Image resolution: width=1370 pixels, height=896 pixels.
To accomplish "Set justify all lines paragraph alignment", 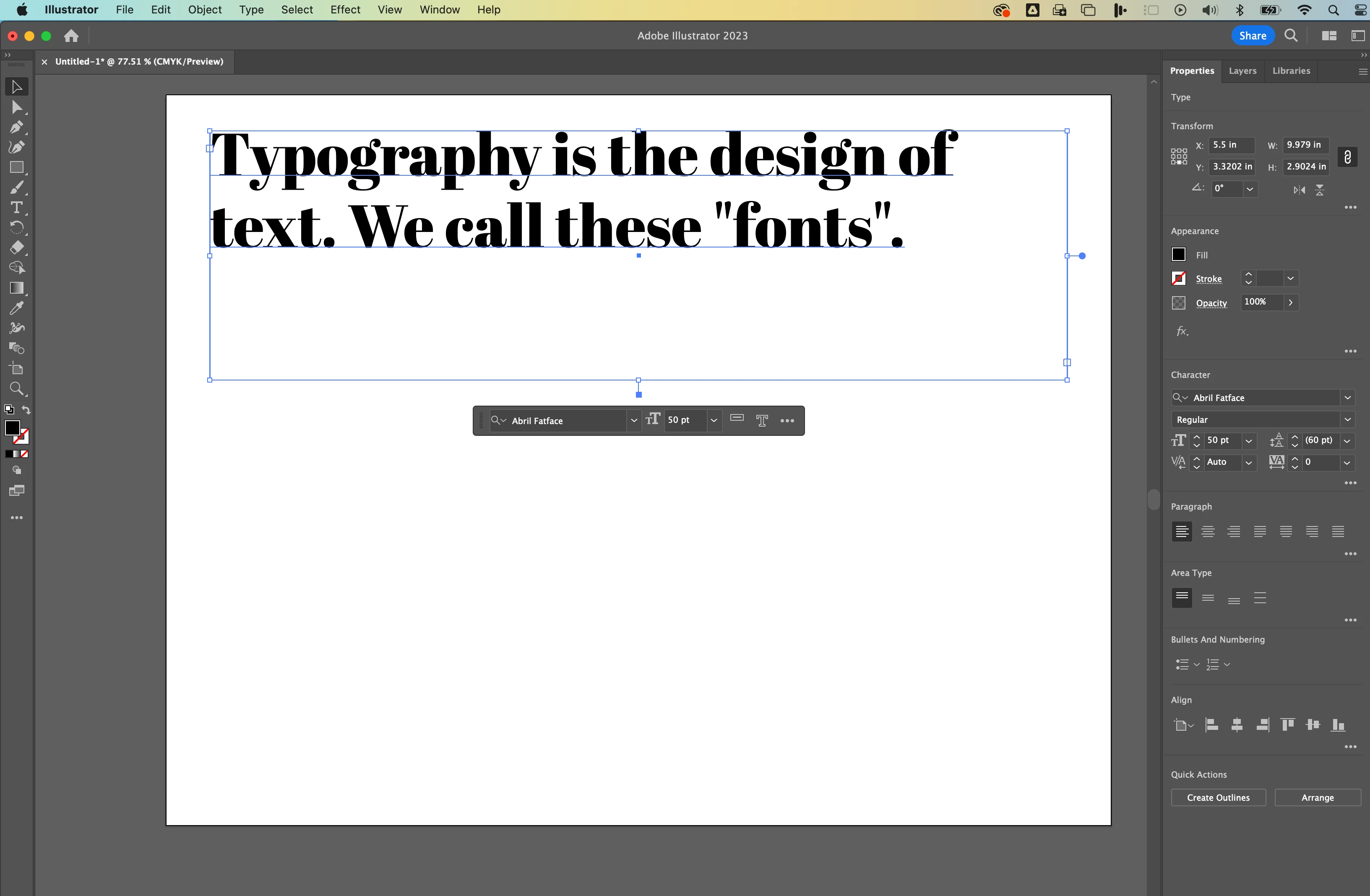I will coord(1338,532).
